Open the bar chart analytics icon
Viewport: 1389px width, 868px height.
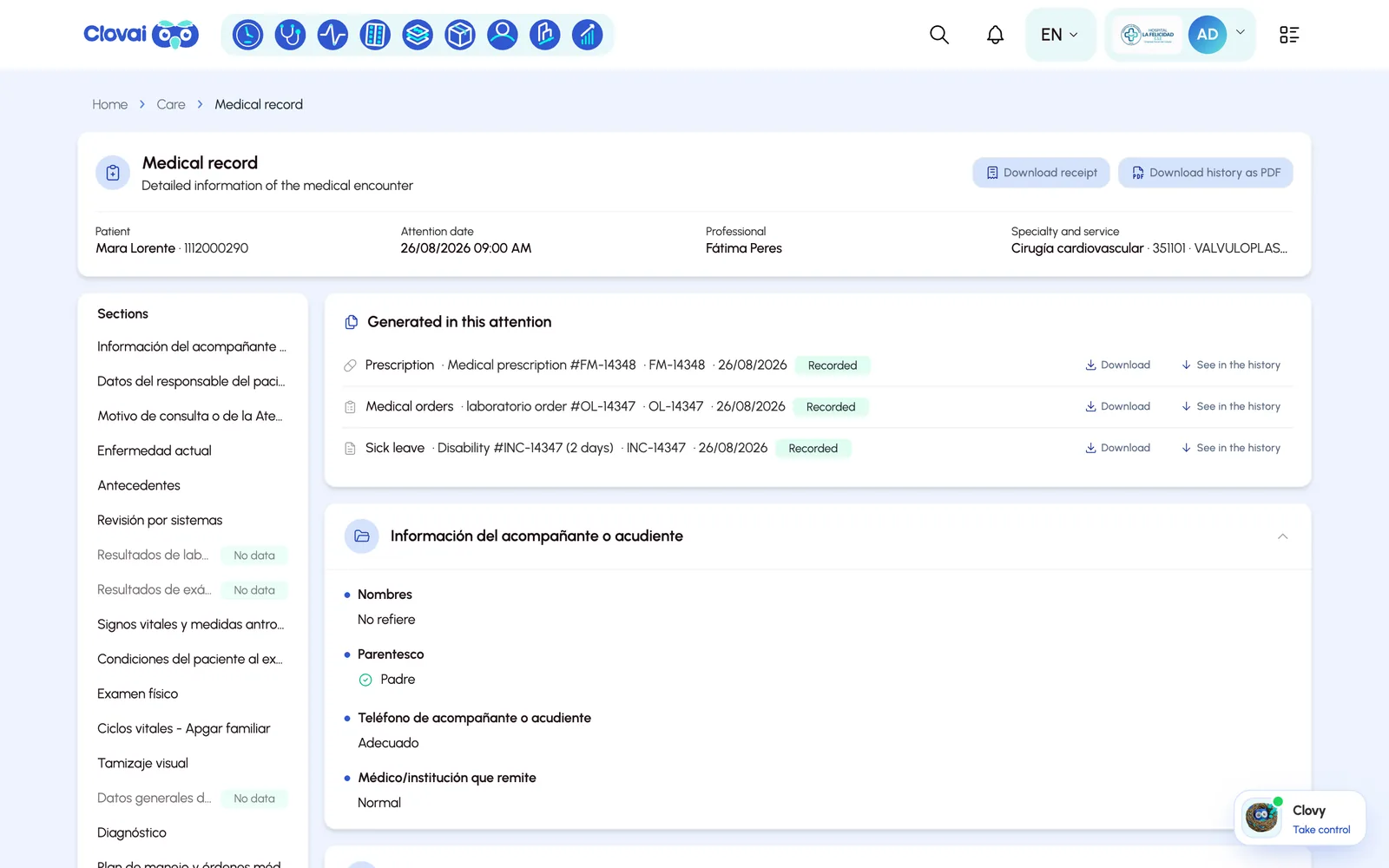(x=588, y=35)
